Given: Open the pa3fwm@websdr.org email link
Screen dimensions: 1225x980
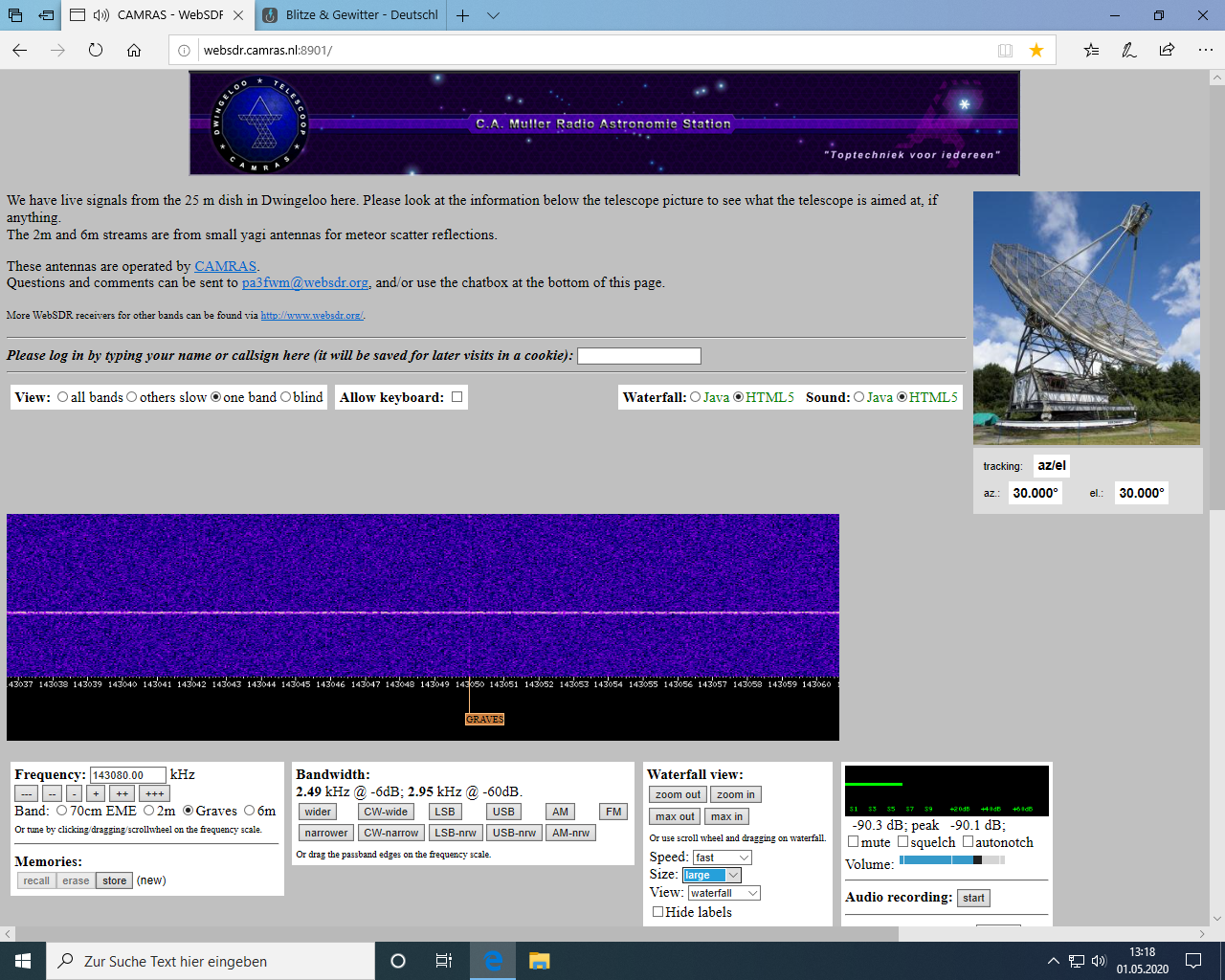Looking at the screenshot, I should [x=305, y=282].
